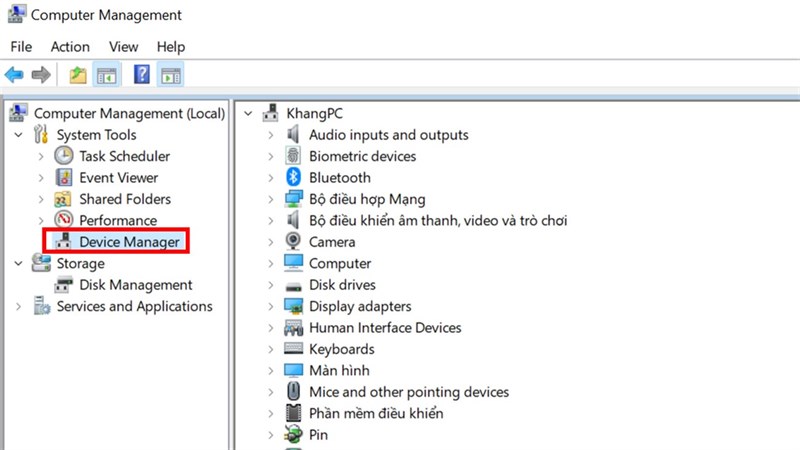Collapse the KhangPC root node
This screenshot has height=450, width=800.
pos(248,114)
